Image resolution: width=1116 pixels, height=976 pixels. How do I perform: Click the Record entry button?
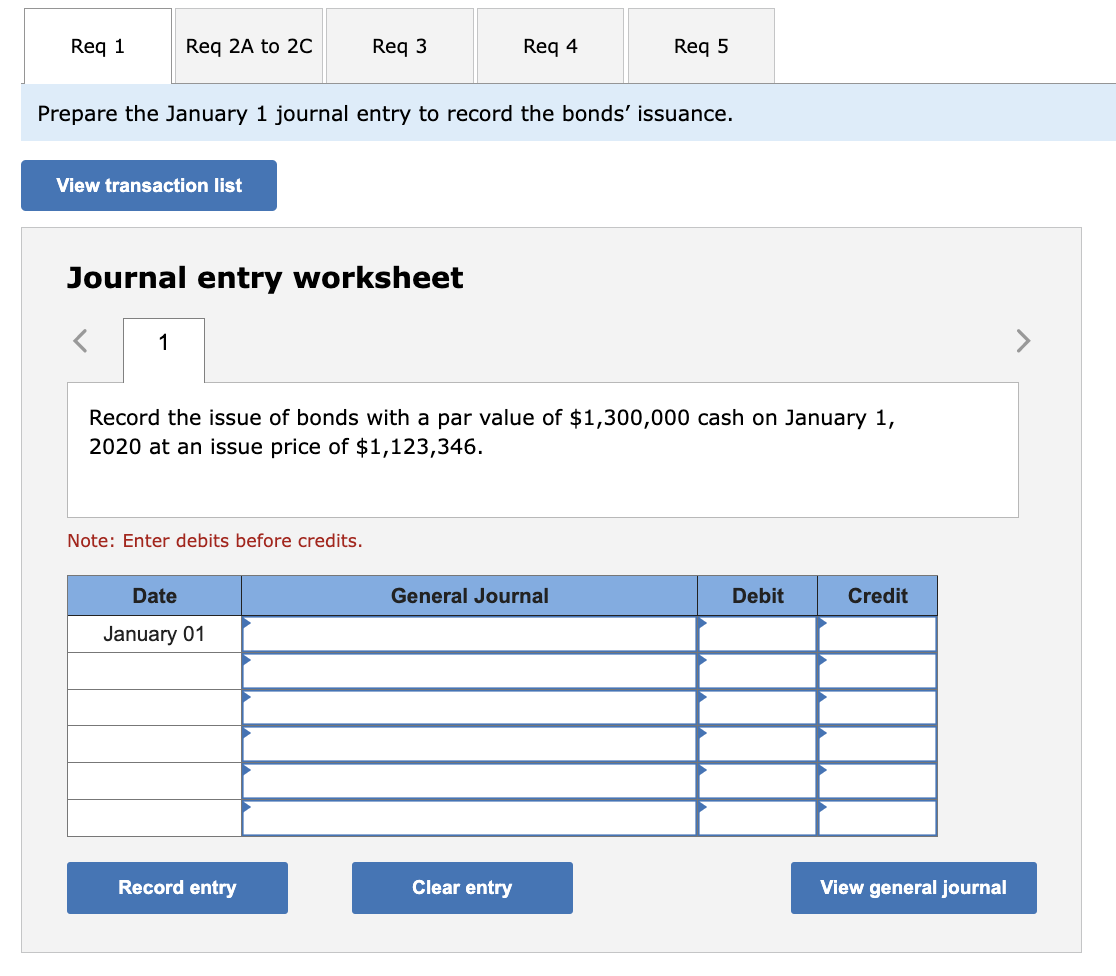click(177, 888)
